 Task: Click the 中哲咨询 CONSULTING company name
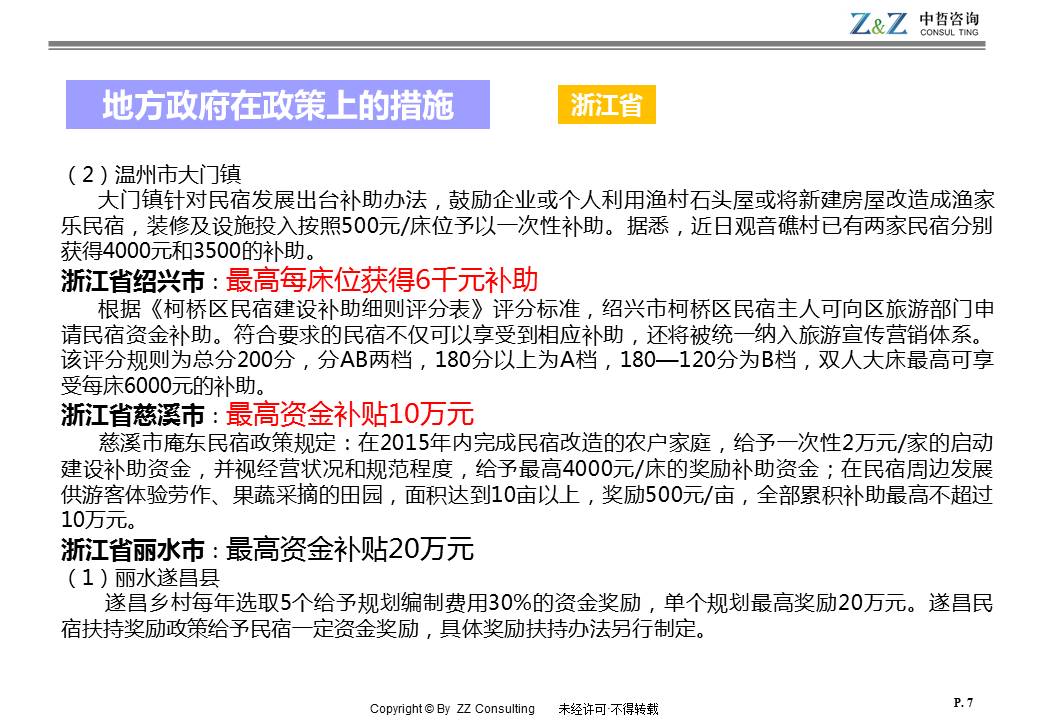(x=949, y=24)
